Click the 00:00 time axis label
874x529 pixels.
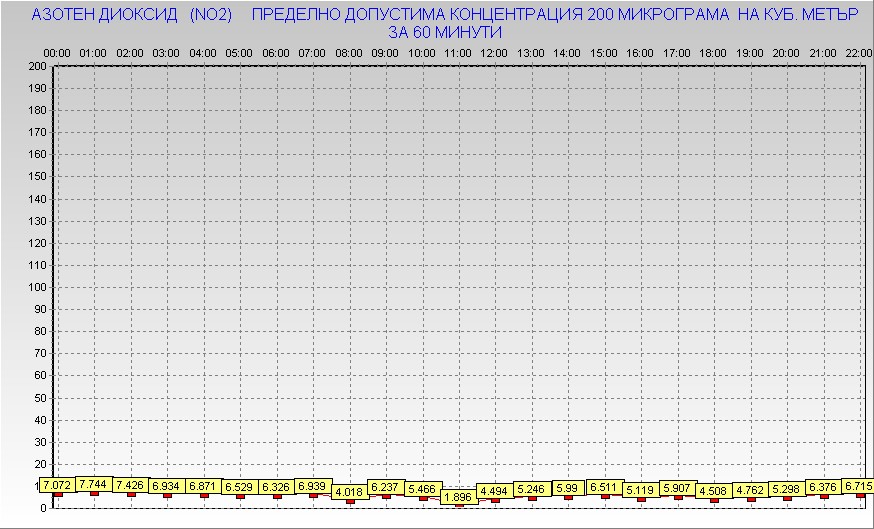point(57,52)
